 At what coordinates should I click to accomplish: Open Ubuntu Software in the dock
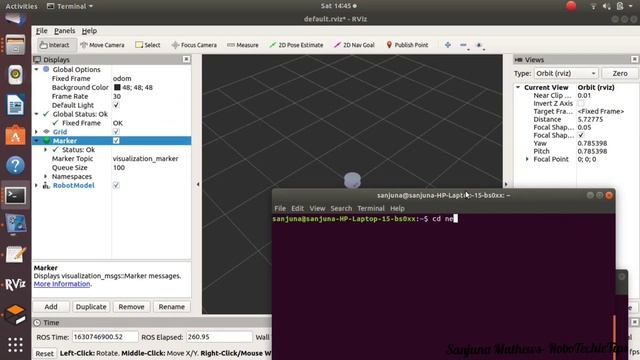coord(15,135)
